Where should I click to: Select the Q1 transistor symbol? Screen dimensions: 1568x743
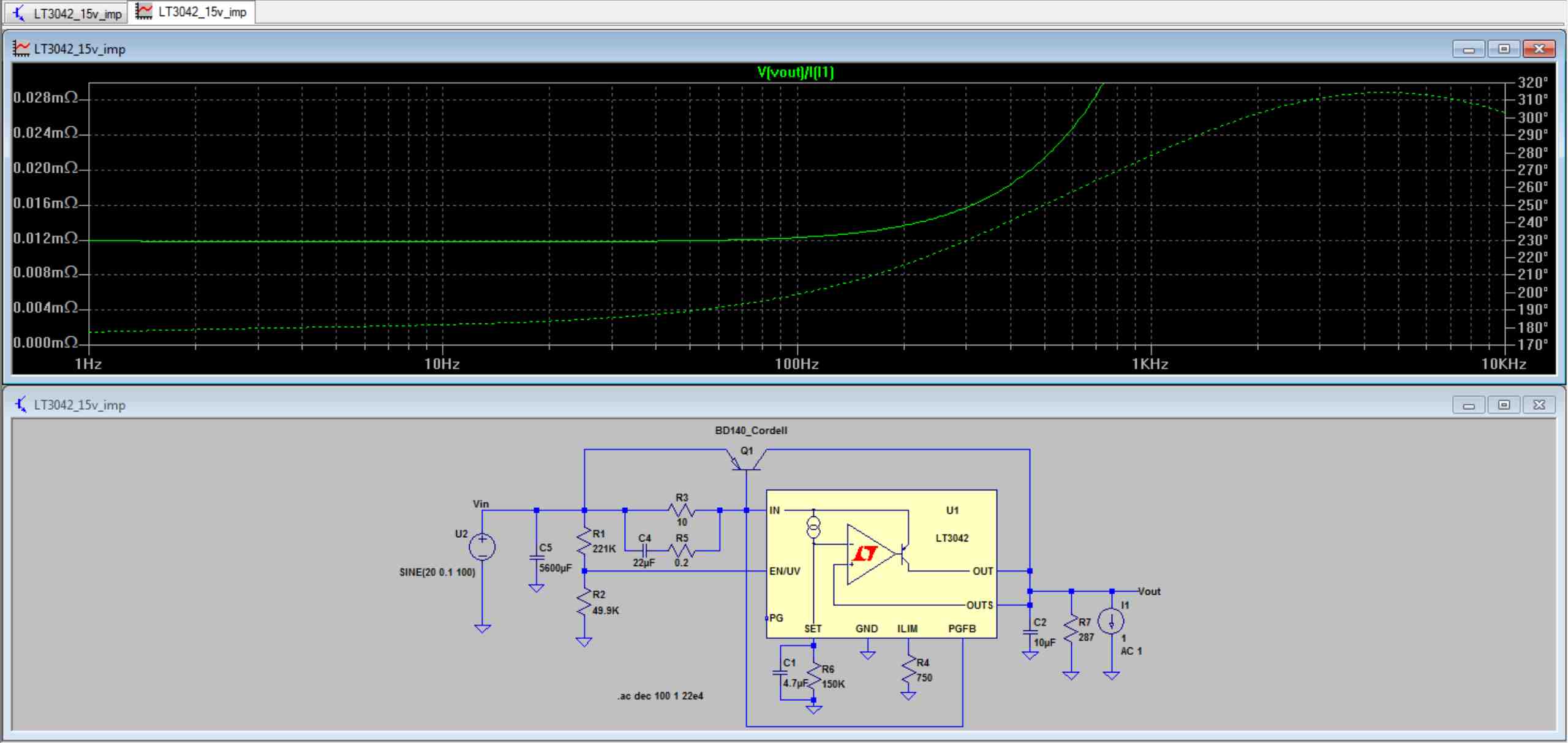pyautogui.click(x=746, y=461)
